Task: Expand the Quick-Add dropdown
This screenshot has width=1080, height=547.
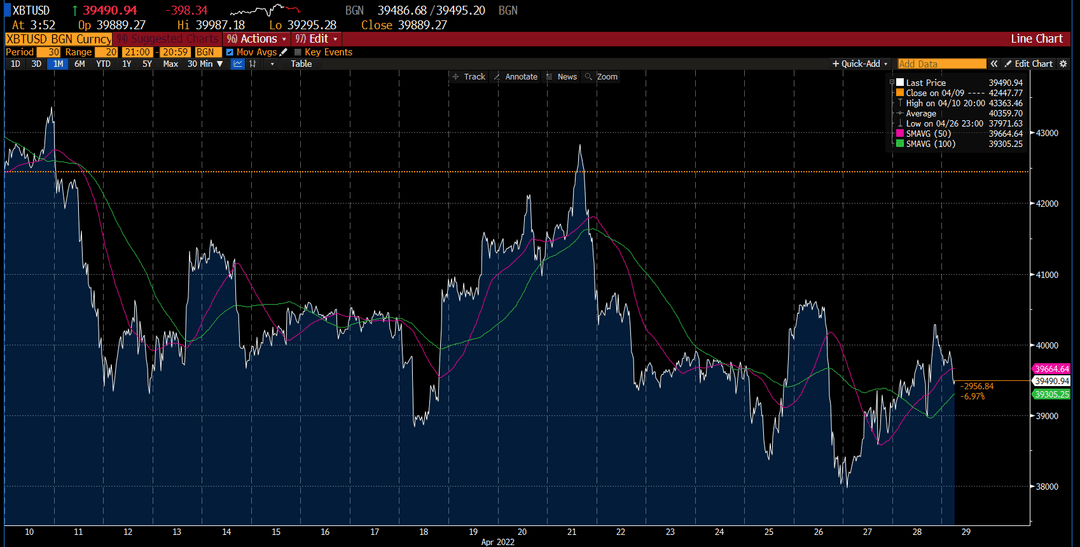Action: (x=860, y=63)
